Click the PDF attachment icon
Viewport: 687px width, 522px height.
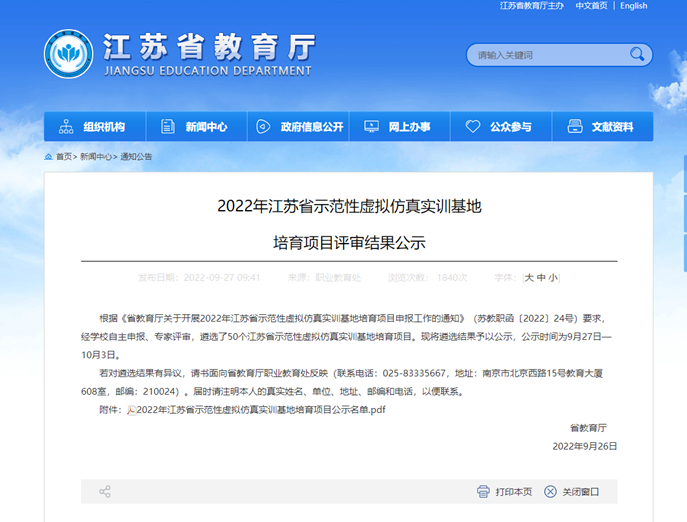tap(130, 410)
